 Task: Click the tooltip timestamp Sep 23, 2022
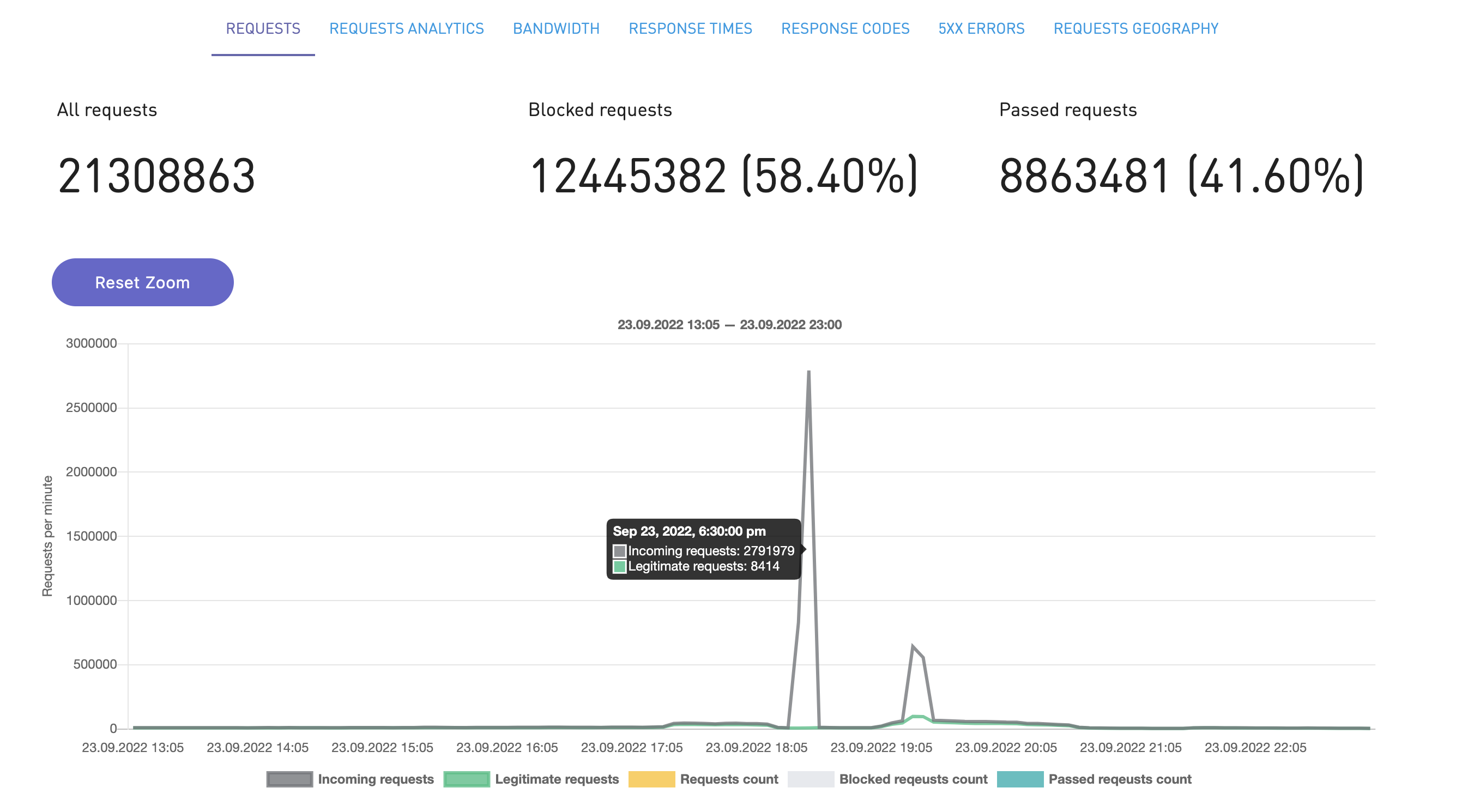(x=689, y=531)
